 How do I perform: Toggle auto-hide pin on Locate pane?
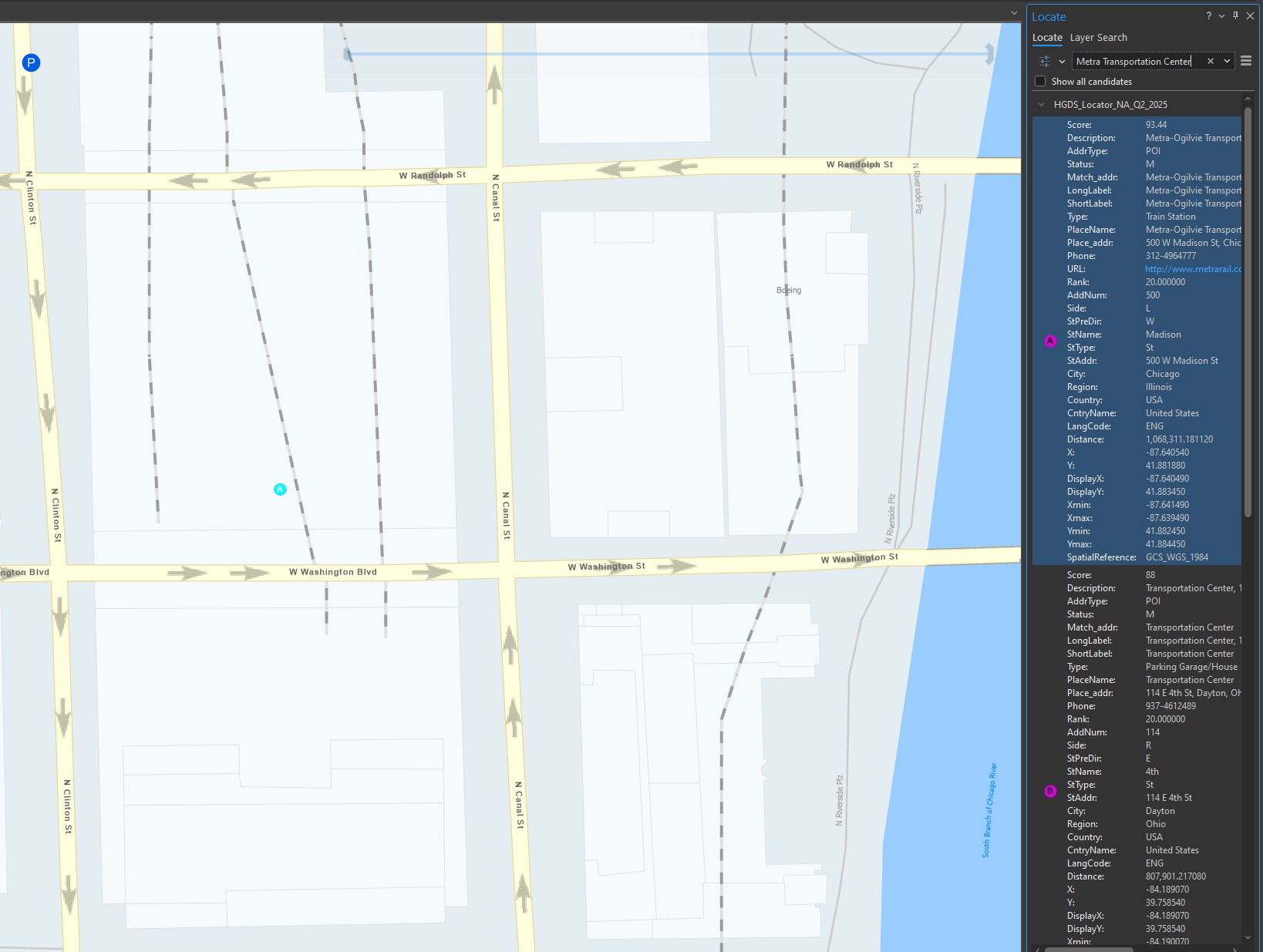1235,16
